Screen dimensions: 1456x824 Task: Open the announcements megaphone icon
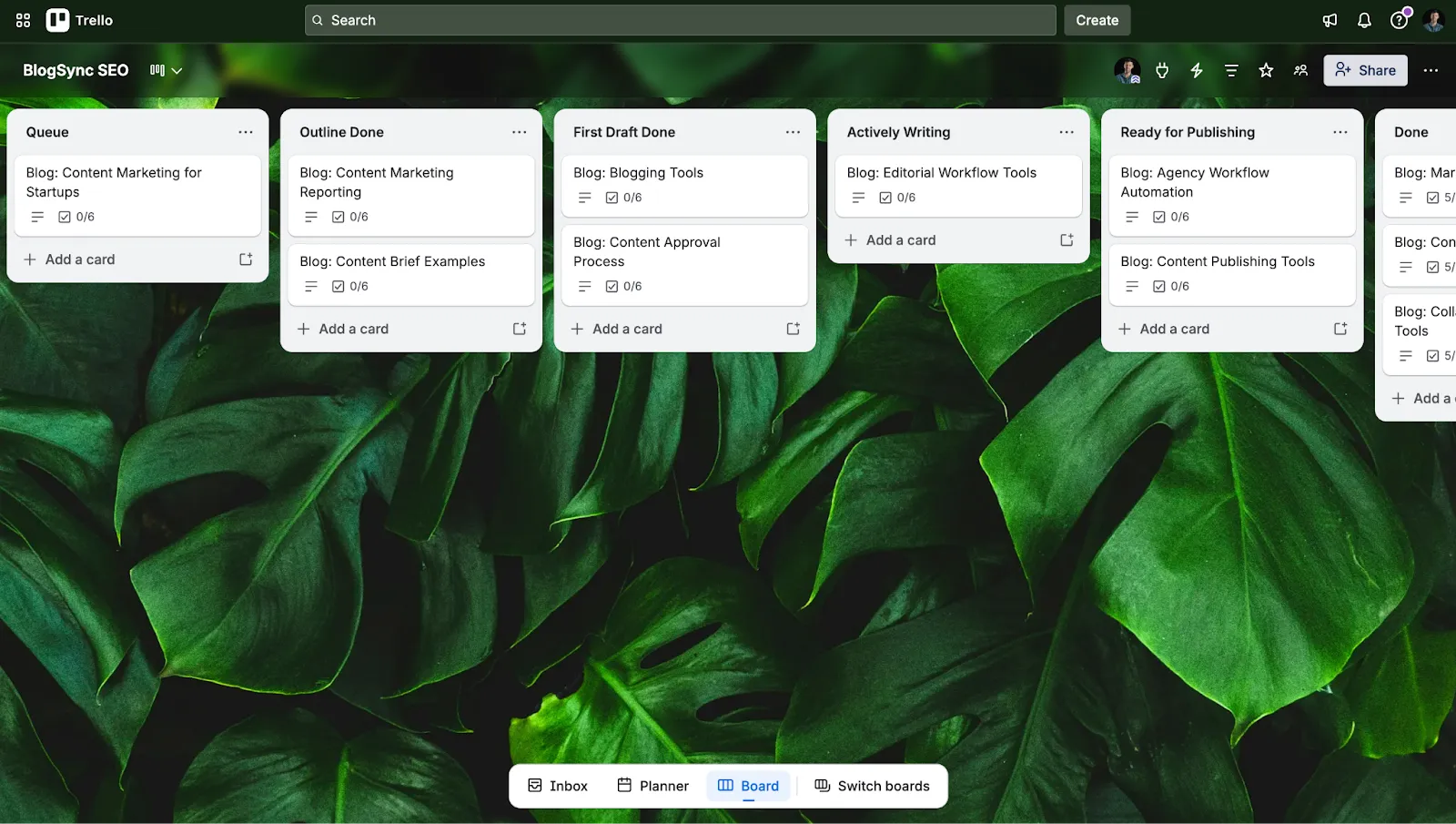click(1330, 20)
